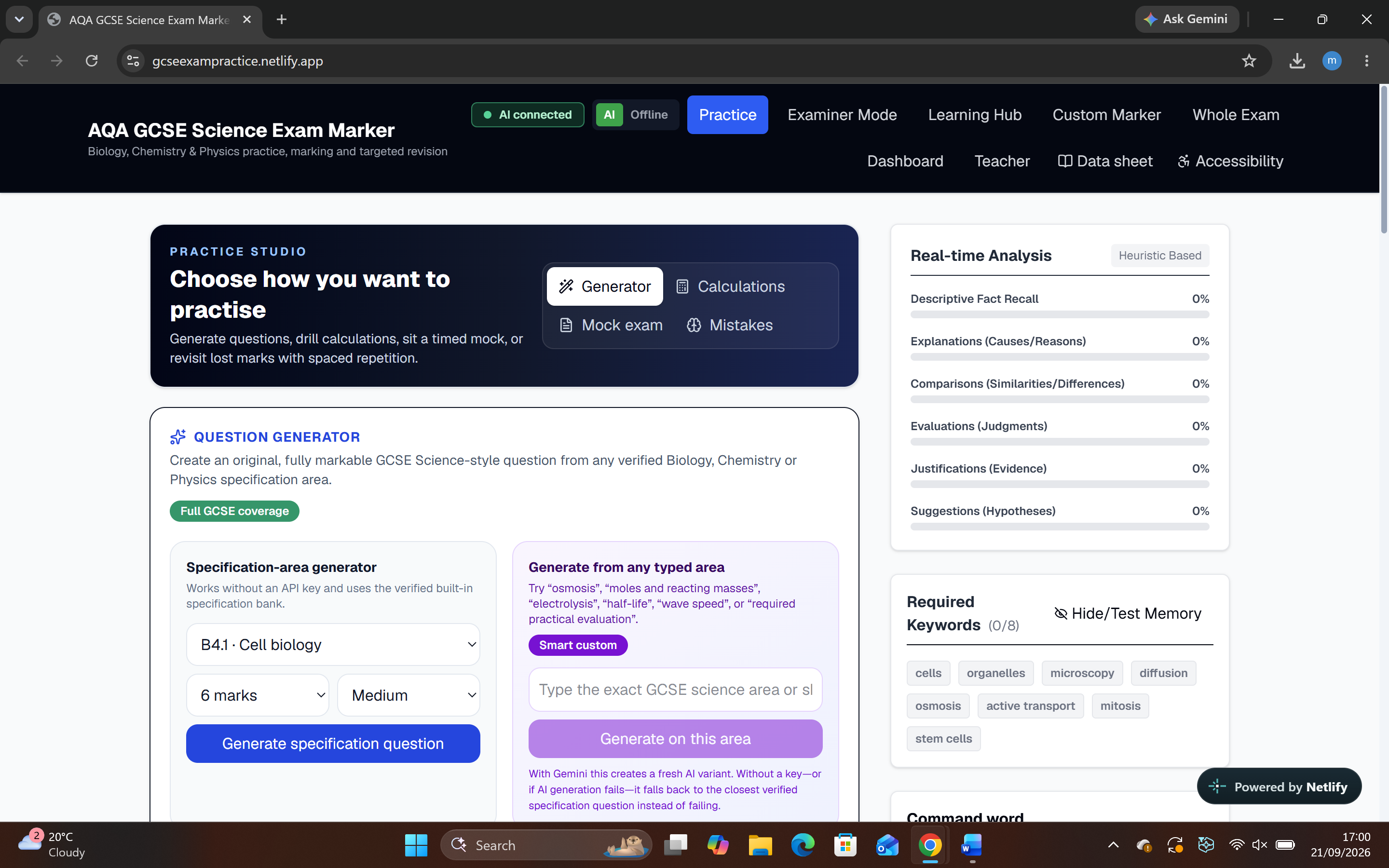Click the stem cells keyword chip

(943, 738)
